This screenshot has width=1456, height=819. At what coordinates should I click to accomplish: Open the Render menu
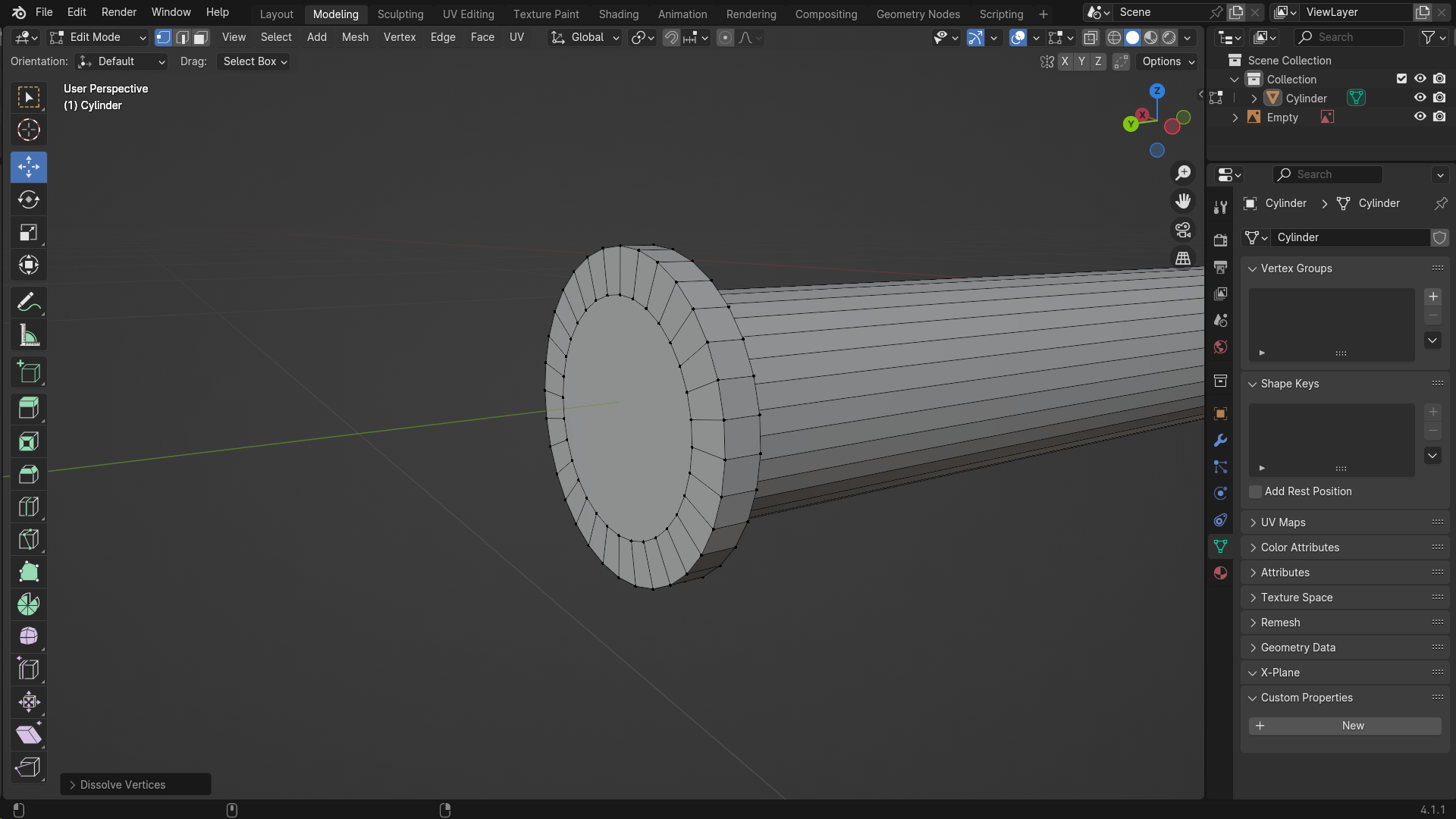(119, 12)
